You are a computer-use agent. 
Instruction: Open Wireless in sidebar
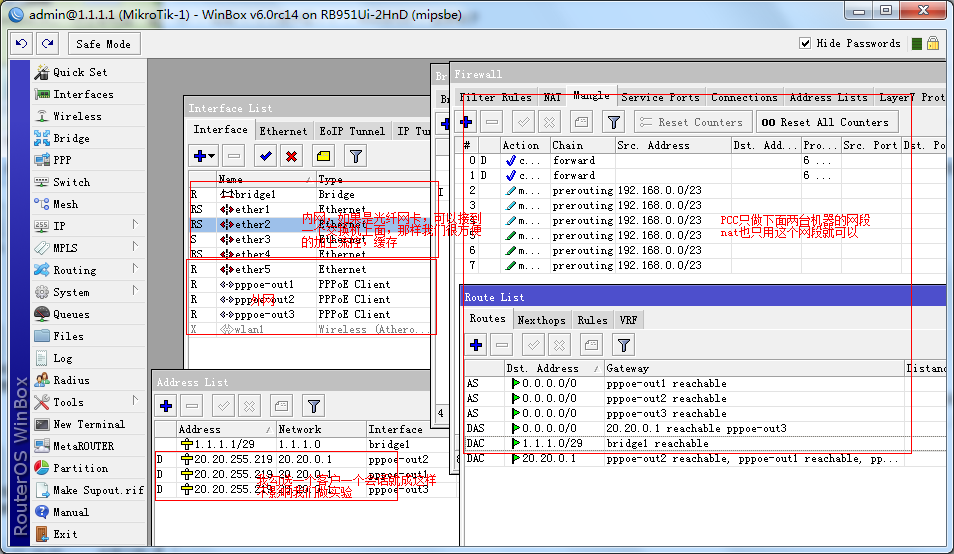[x=77, y=116]
